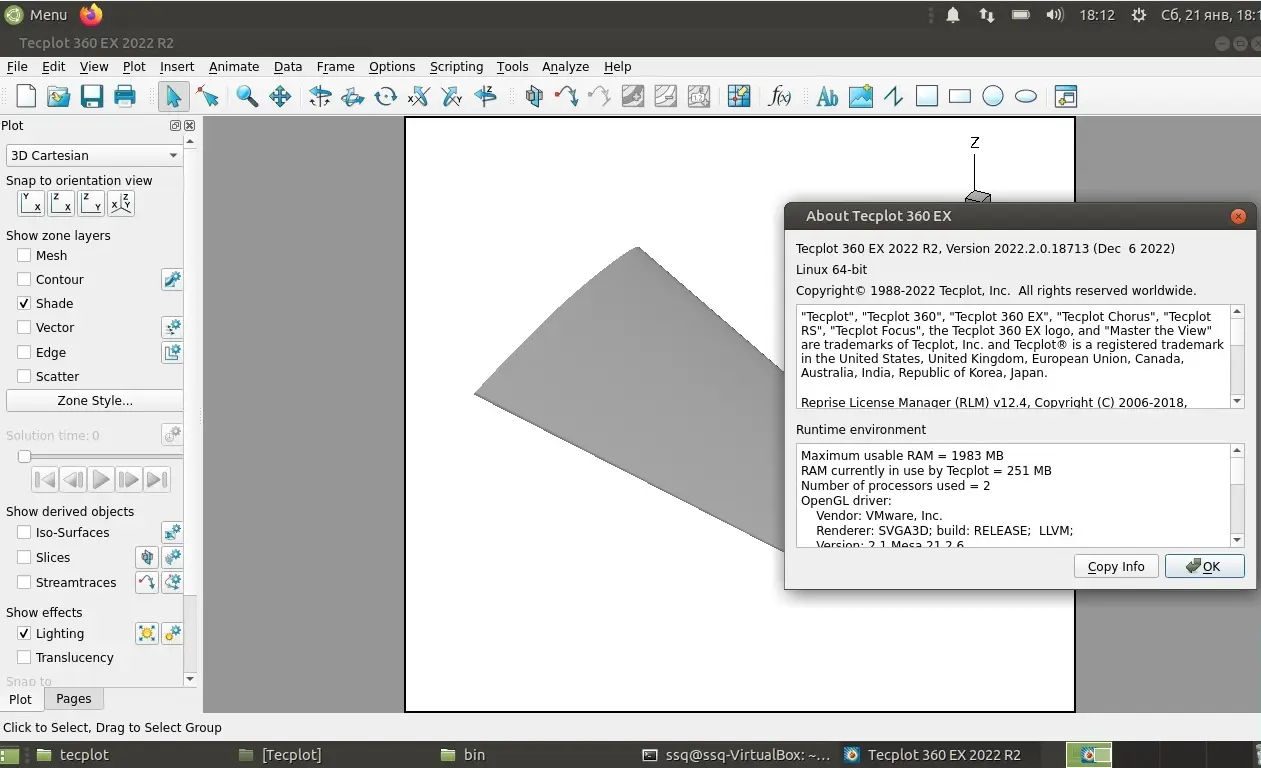Image resolution: width=1261 pixels, height=768 pixels.
Task: Choose the Rollerball rotate tool
Action: click(x=353, y=97)
